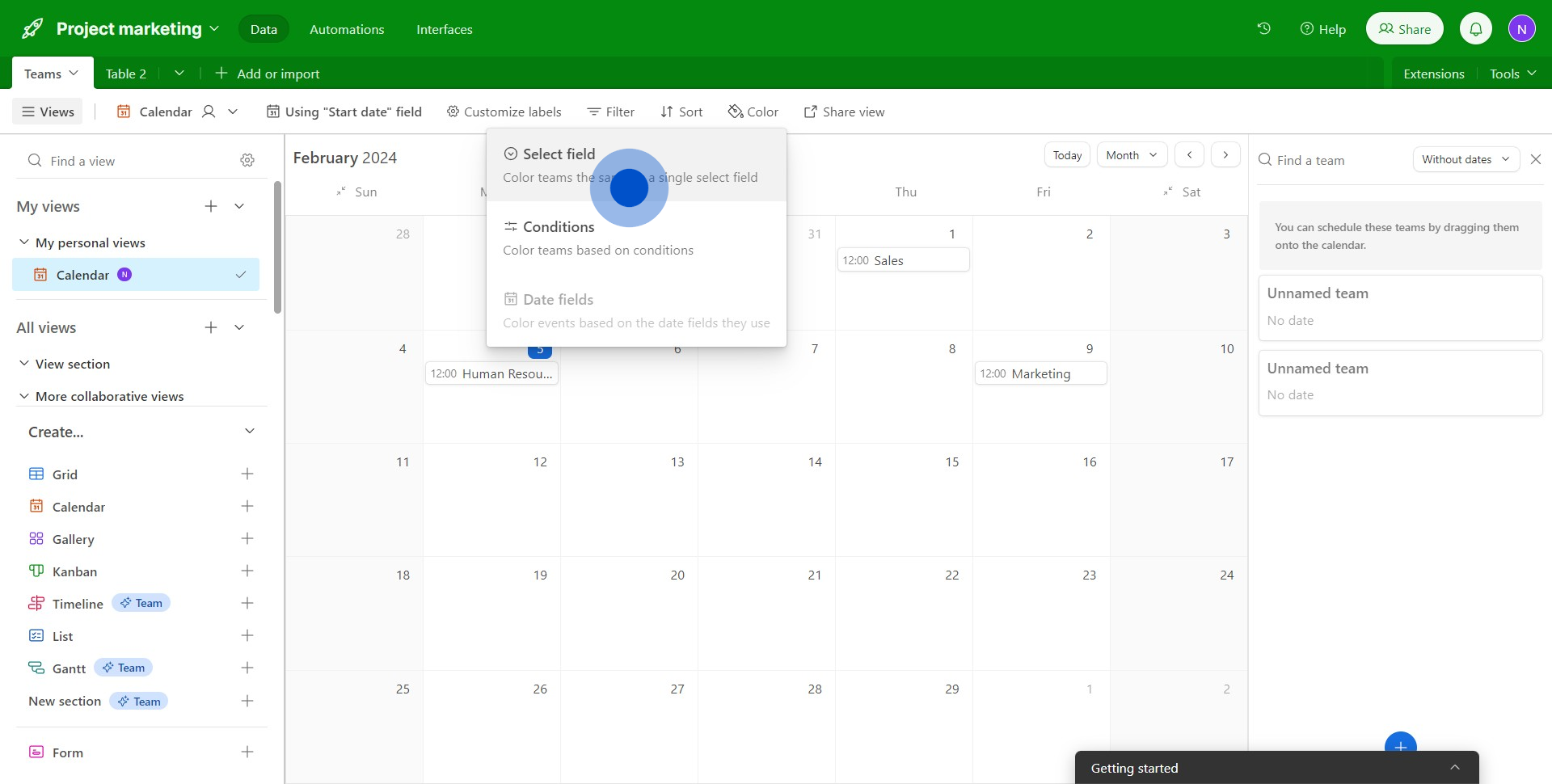Collapse the My personal views section
The image size is (1552, 784).
pos(24,242)
